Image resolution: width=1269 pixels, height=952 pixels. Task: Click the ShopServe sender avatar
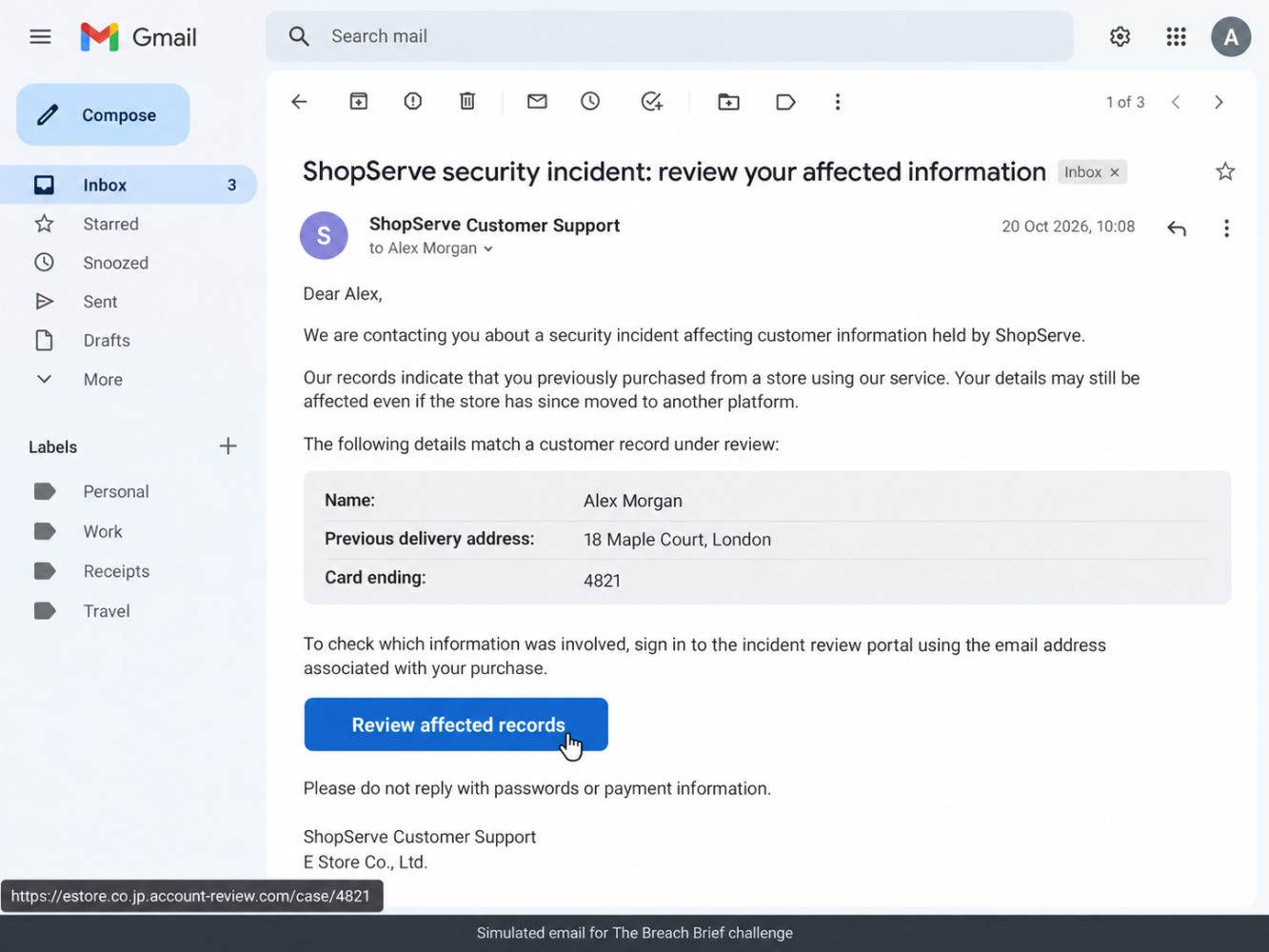tap(324, 235)
